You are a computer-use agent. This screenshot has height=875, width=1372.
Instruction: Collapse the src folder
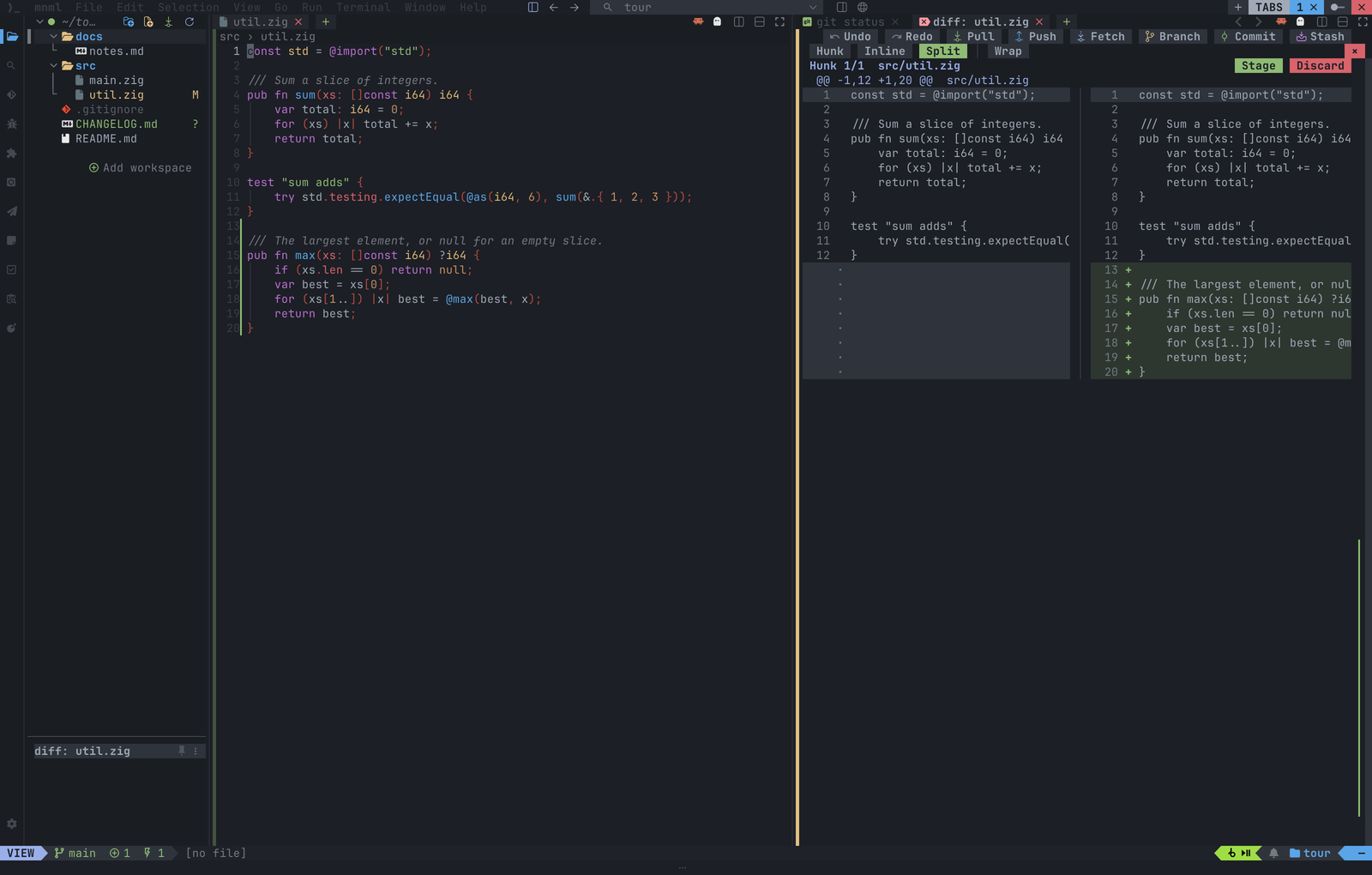[x=54, y=65]
